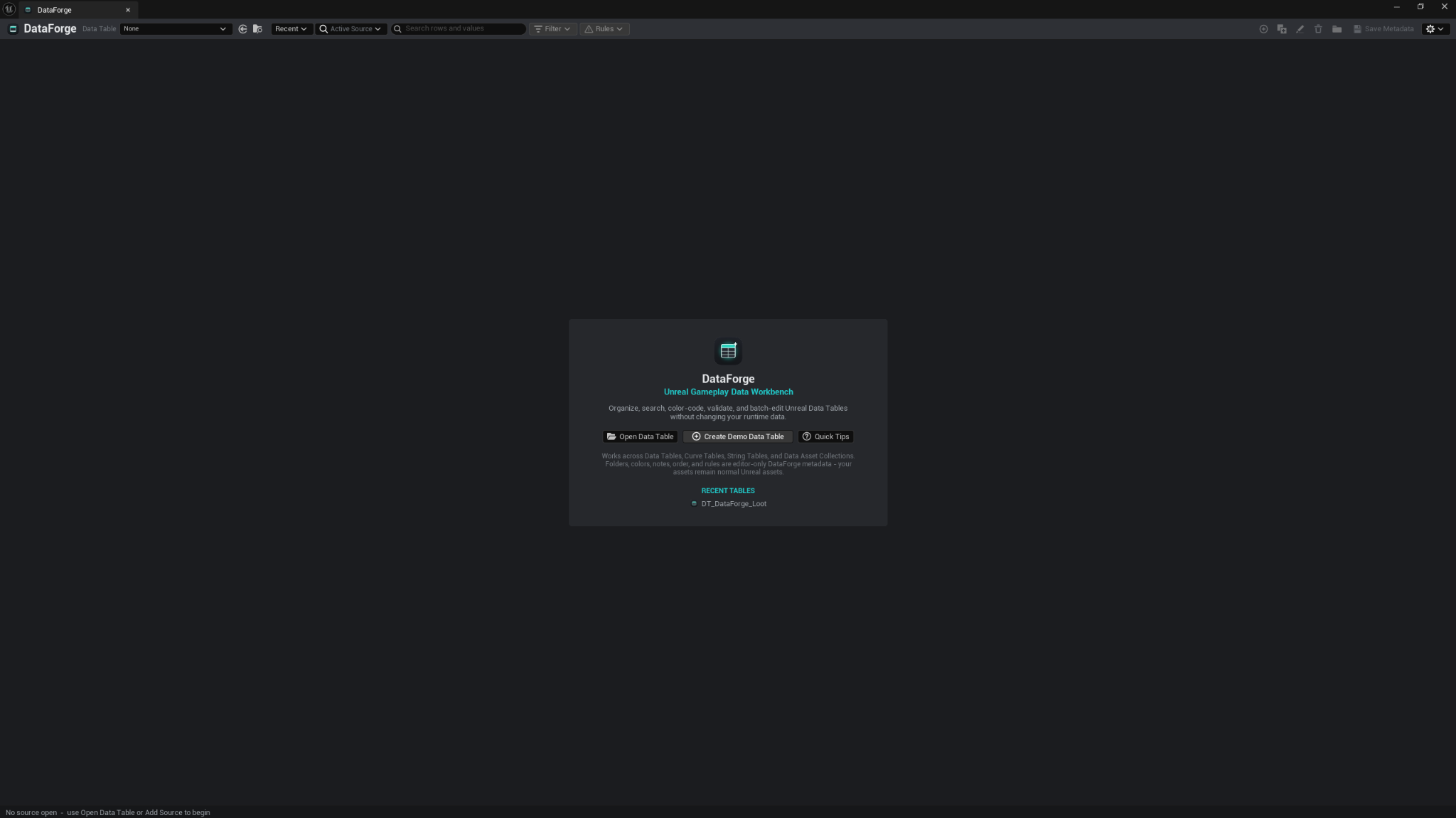Restore down the DataForge window

click(1420, 7)
